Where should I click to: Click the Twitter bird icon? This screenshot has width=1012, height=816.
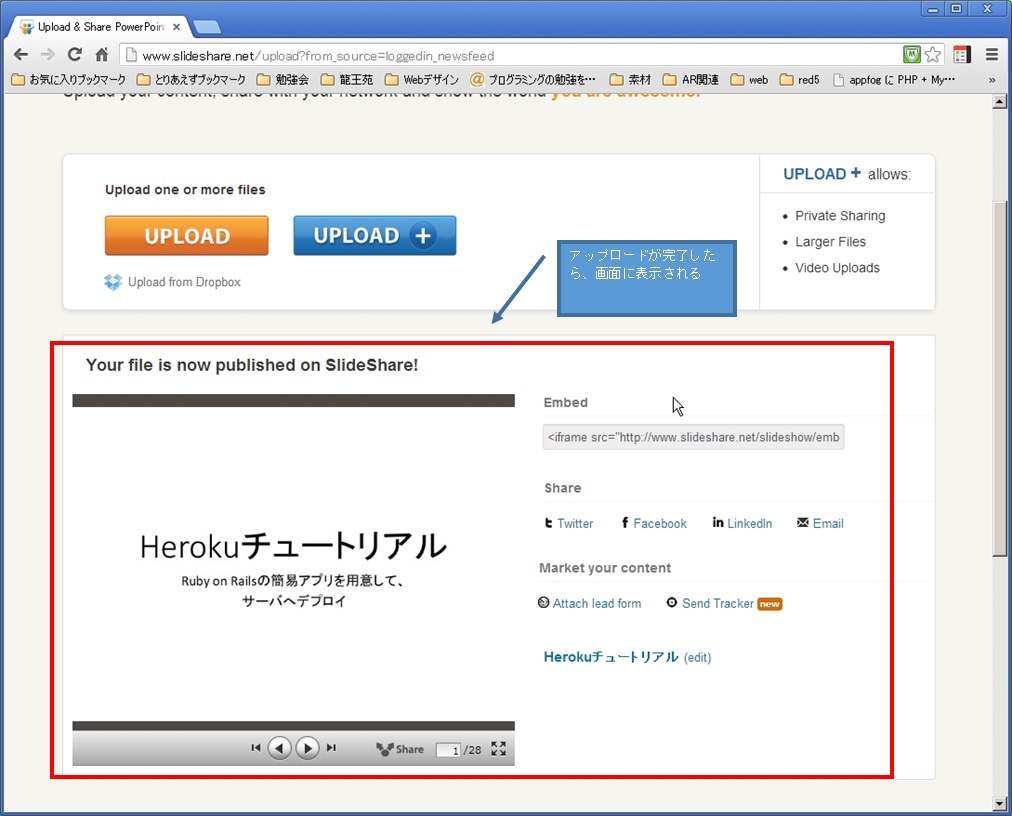point(549,523)
